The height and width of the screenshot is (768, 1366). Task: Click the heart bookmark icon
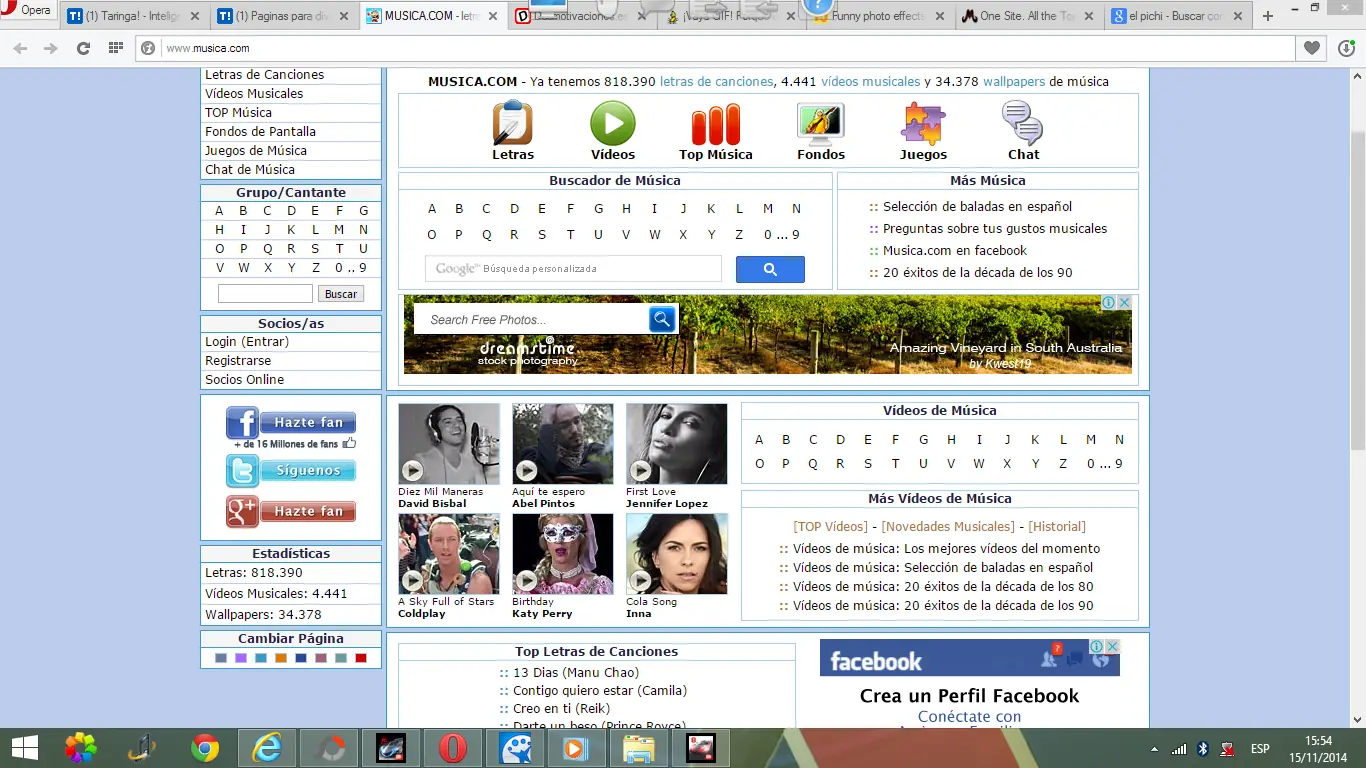tap(1312, 48)
